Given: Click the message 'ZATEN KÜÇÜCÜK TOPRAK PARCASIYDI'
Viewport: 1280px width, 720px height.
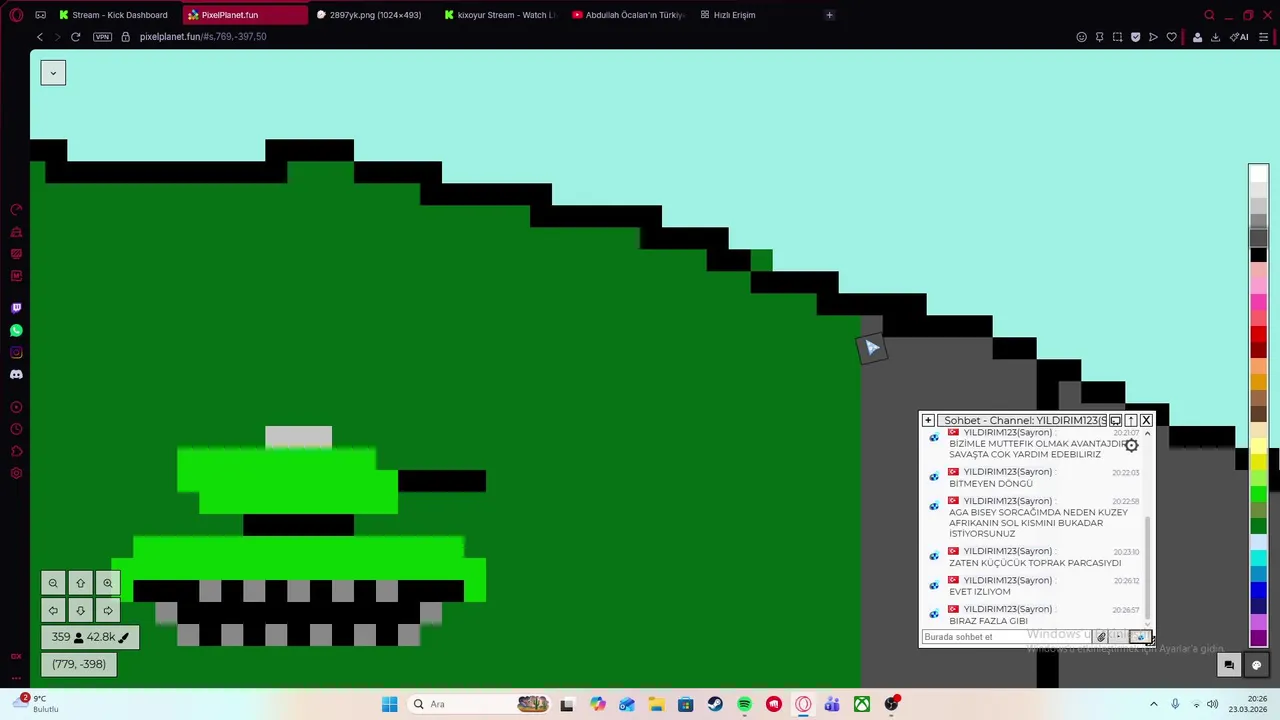Looking at the screenshot, I should [x=1035, y=563].
